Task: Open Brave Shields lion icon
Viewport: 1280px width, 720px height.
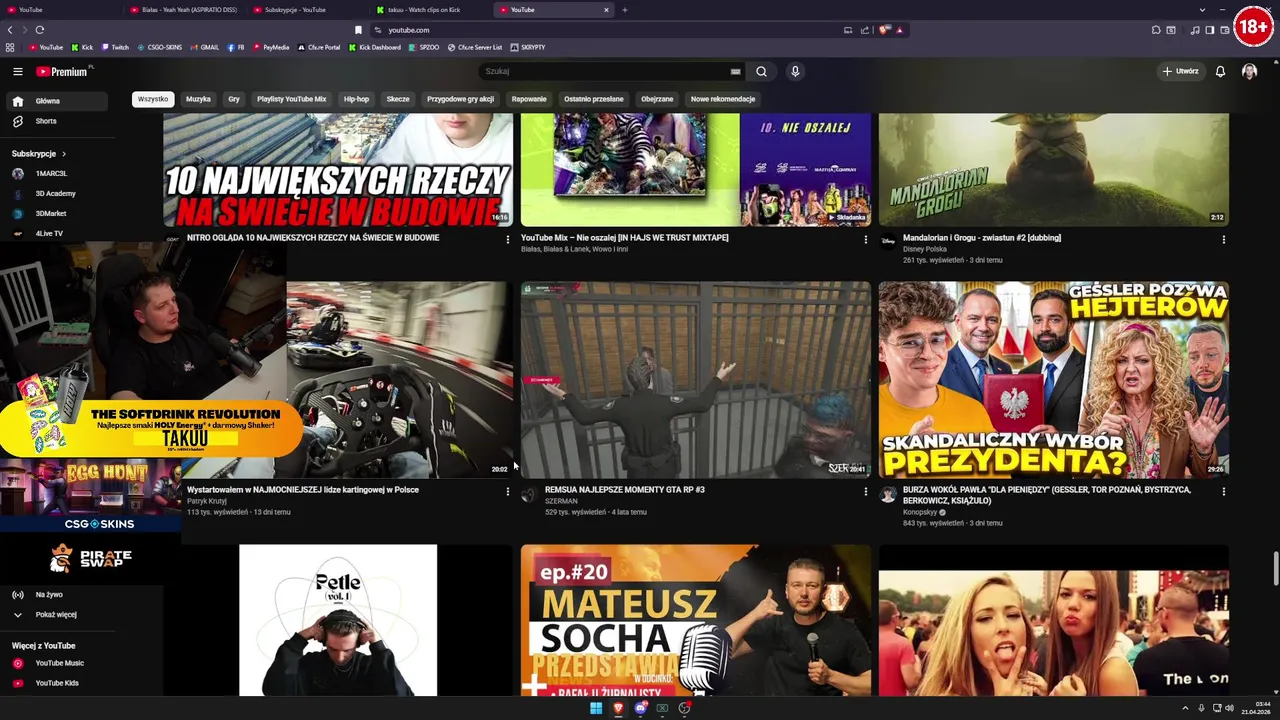Action: [884, 30]
